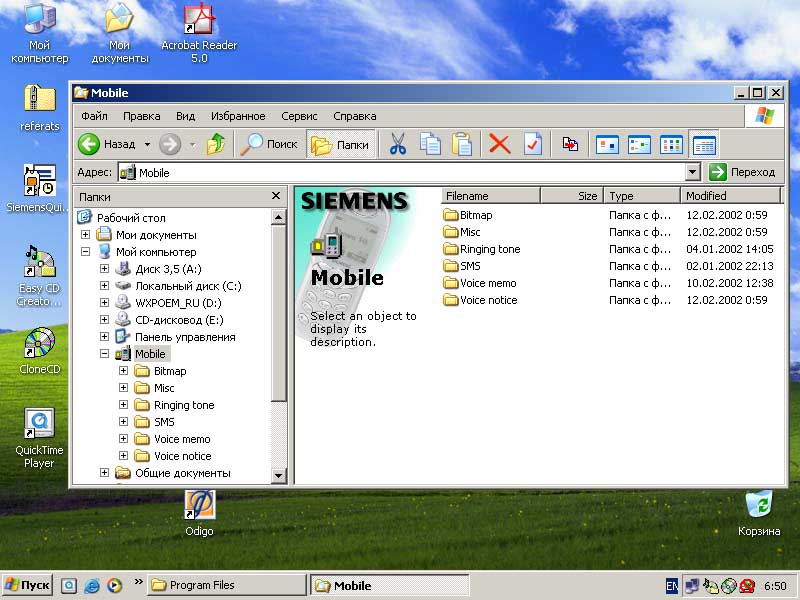
Task: Click the Cut scissors icon
Action: (397, 144)
